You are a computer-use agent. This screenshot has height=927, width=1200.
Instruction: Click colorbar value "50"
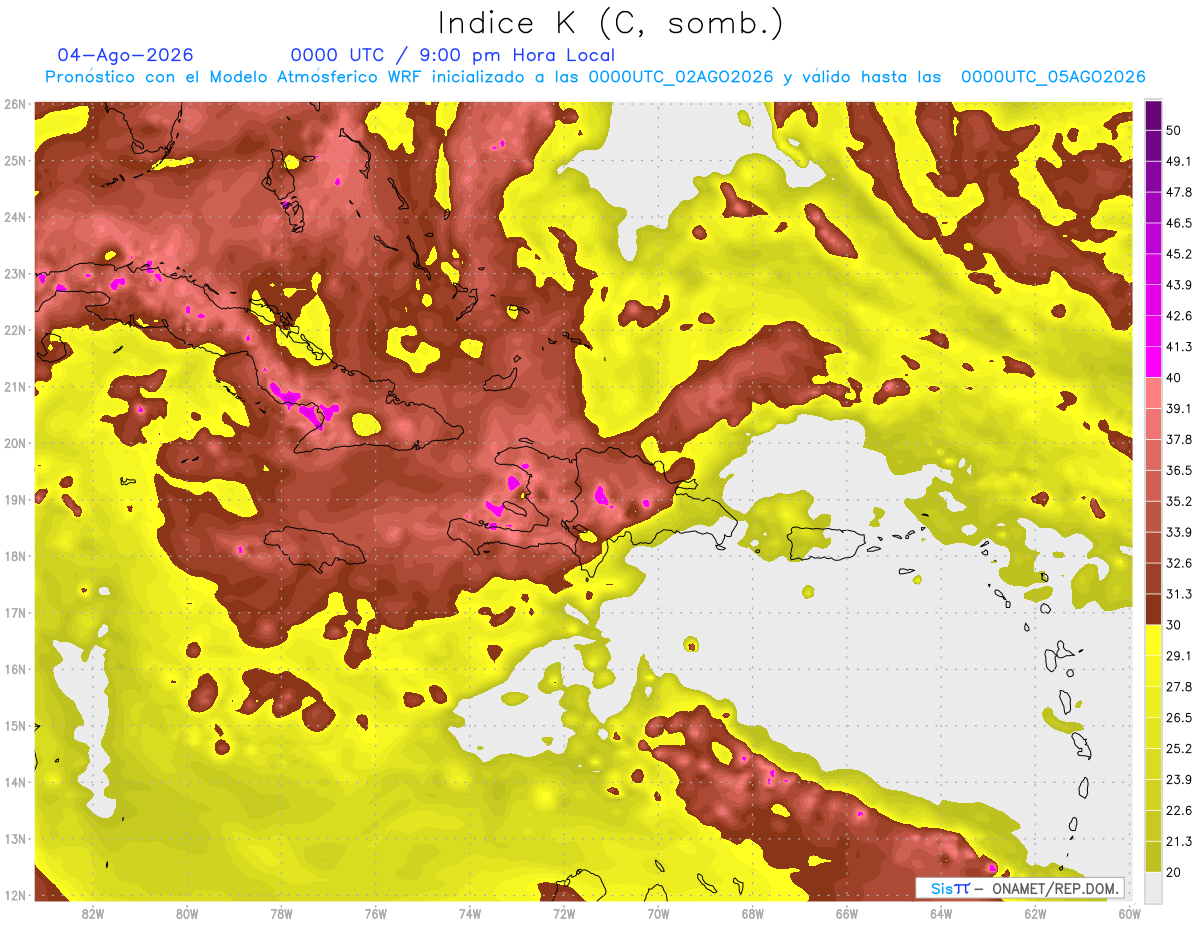(x=1175, y=130)
